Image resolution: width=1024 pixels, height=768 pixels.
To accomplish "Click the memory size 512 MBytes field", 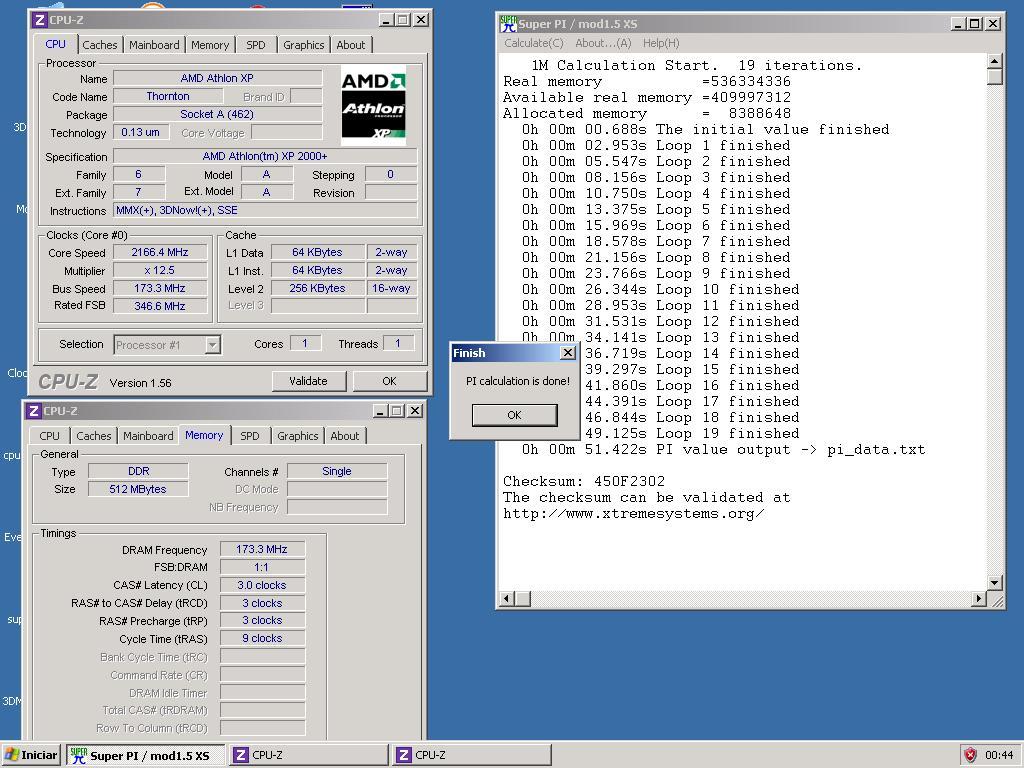I will [x=138, y=489].
